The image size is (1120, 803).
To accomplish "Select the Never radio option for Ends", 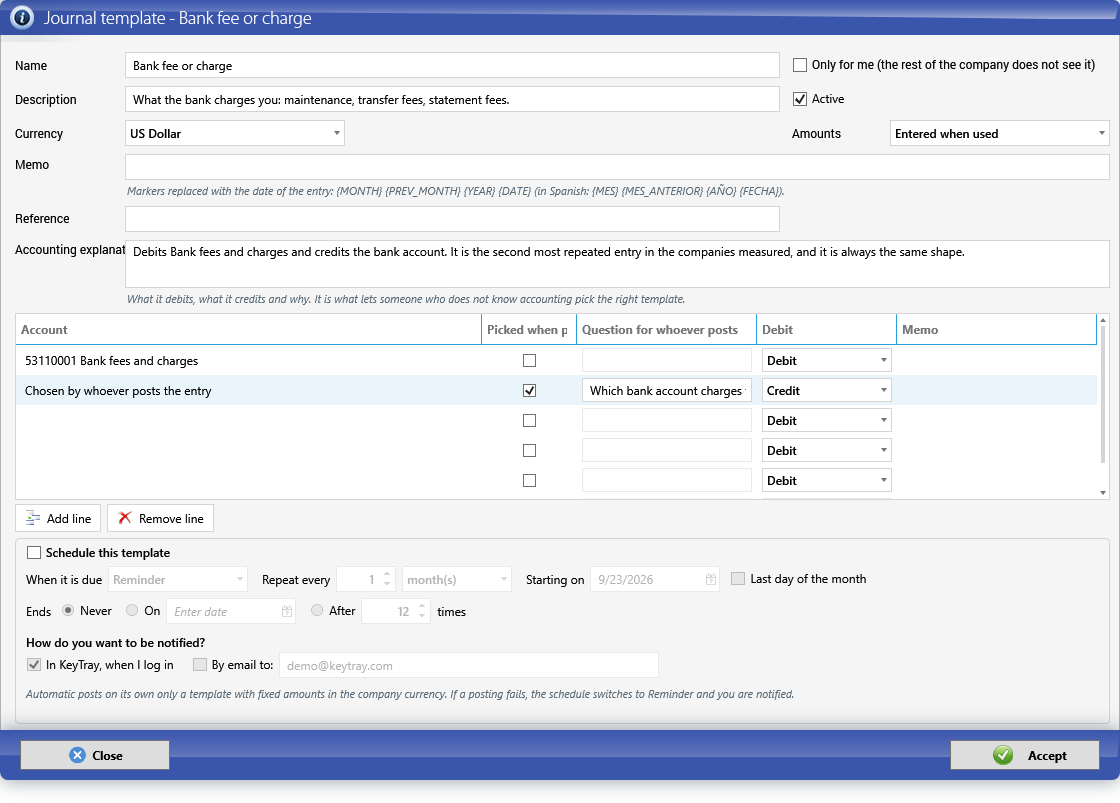I will (x=69, y=611).
